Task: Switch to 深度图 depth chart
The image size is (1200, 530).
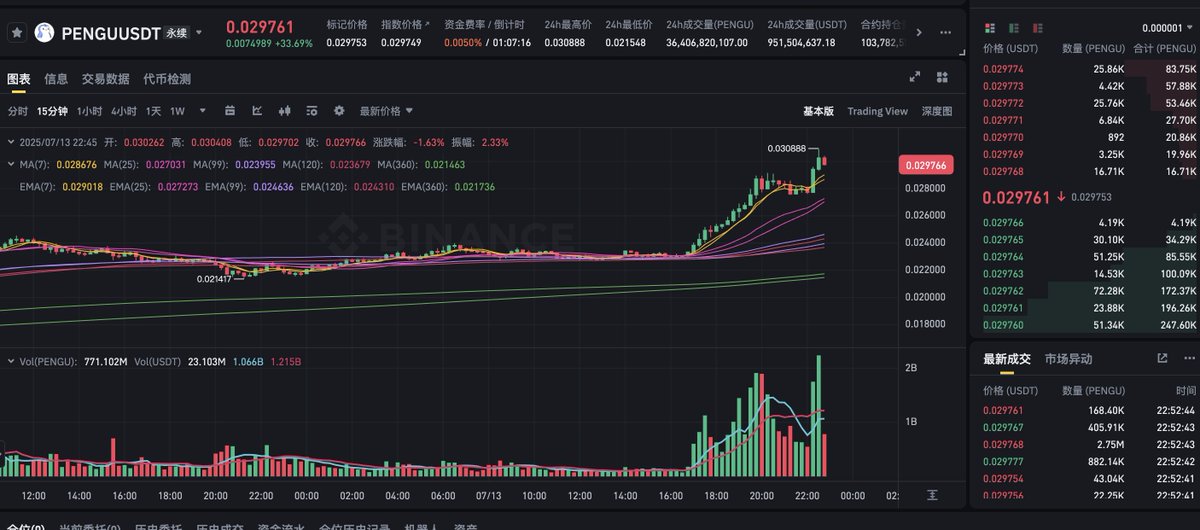Action: (x=937, y=111)
